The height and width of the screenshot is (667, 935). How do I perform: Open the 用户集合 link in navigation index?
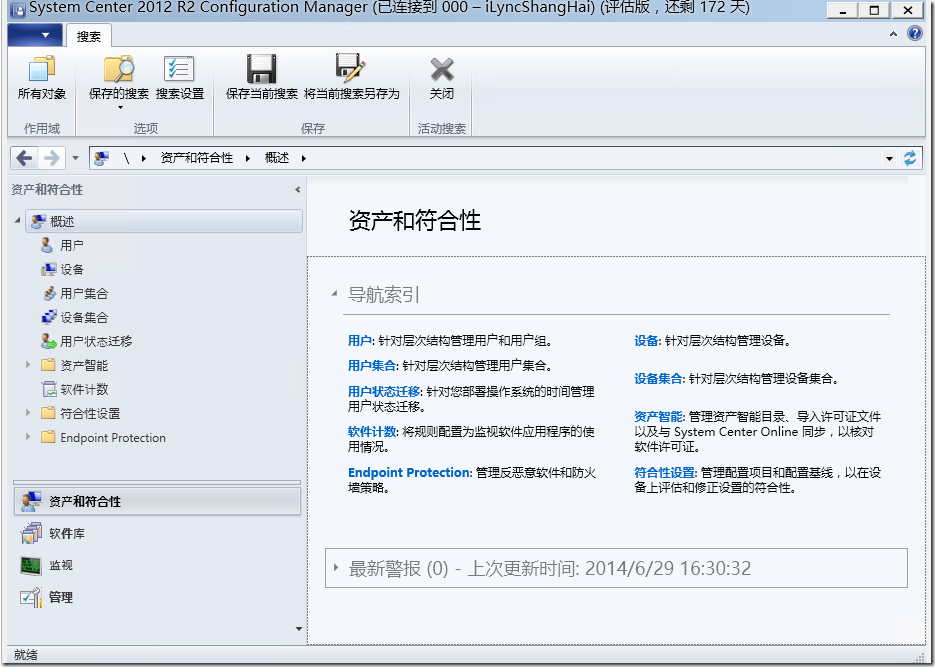click(x=371, y=365)
